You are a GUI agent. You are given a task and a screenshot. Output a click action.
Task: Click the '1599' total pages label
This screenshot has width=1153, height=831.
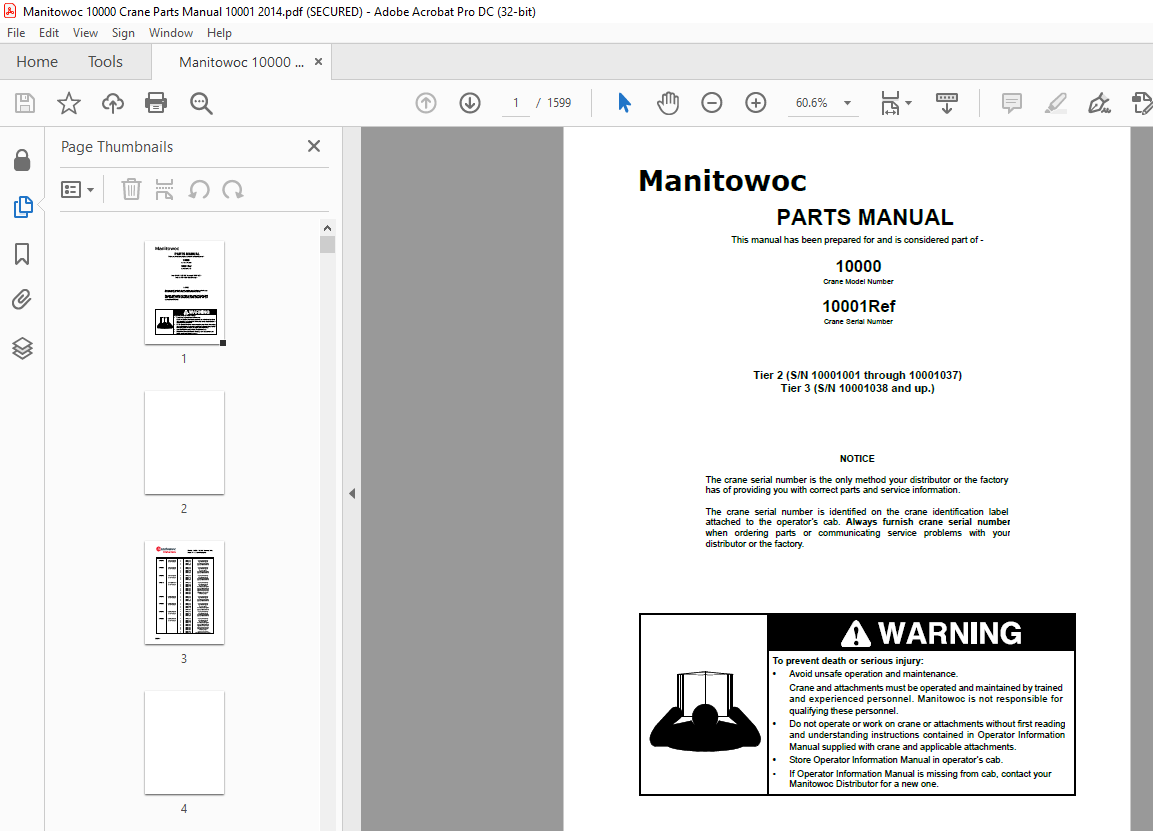pos(559,103)
